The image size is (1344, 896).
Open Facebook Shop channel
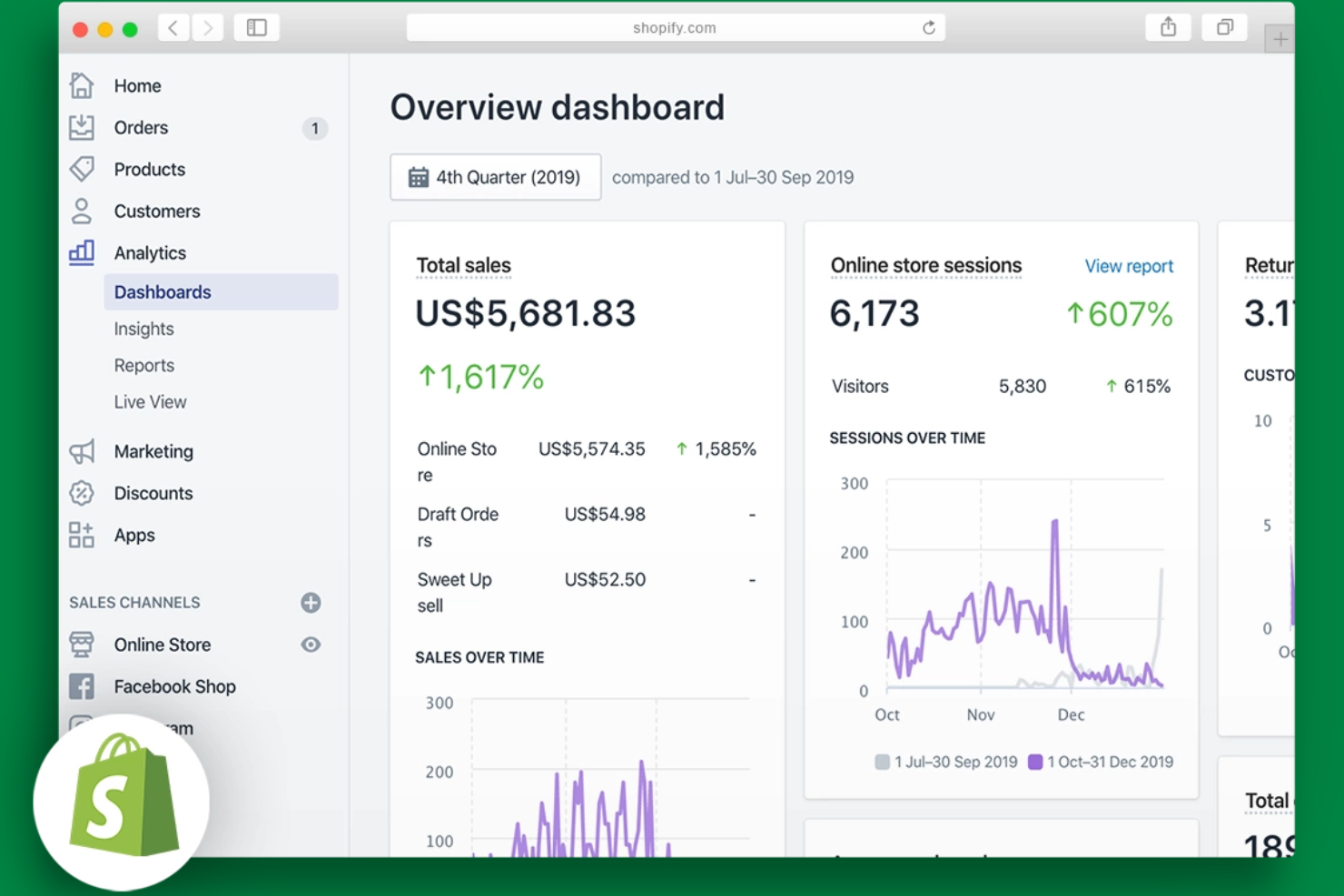[174, 686]
